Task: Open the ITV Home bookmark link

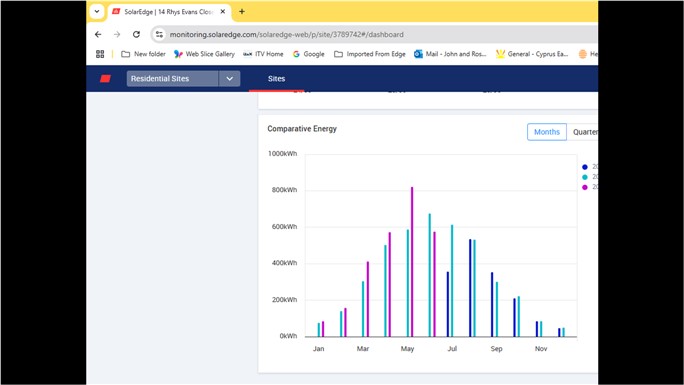Action: 263,54
